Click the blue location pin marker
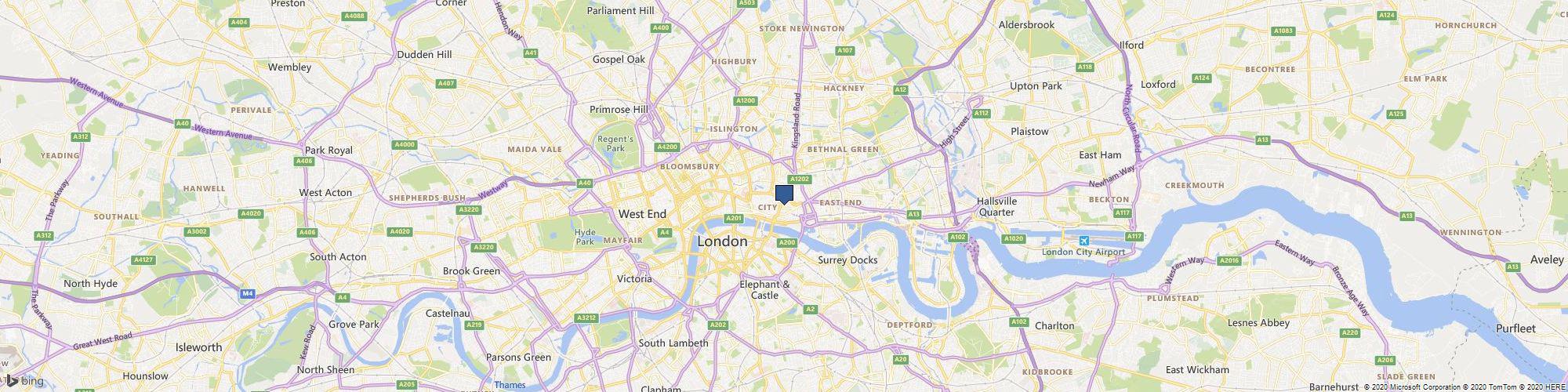The image size is (1568, 392). click(784, 194)
